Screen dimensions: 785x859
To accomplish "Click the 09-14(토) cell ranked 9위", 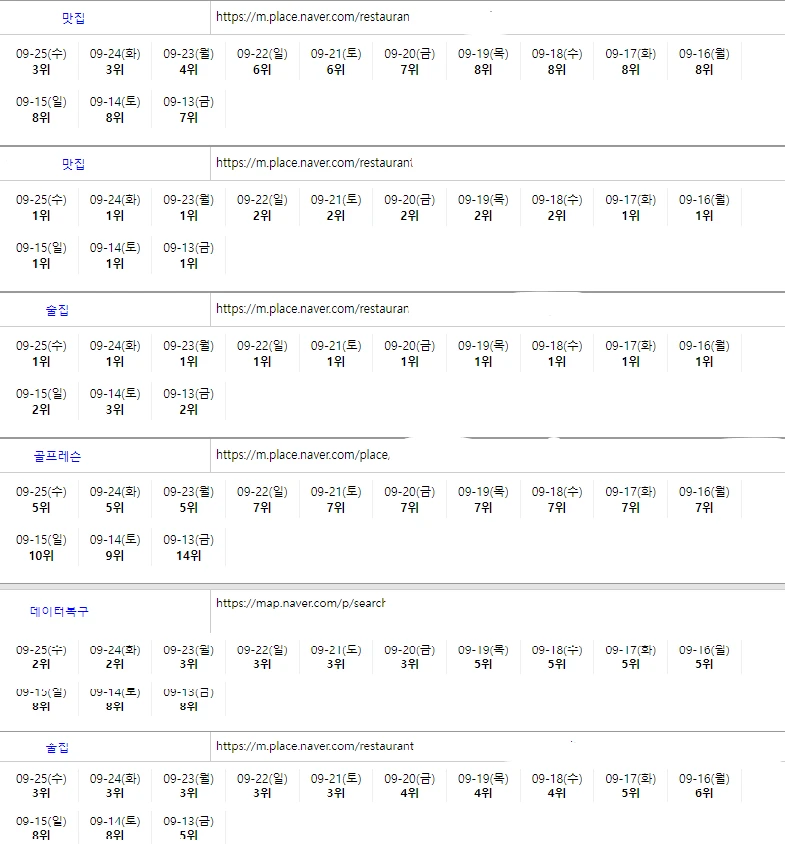I will click(x=115, y=548).
